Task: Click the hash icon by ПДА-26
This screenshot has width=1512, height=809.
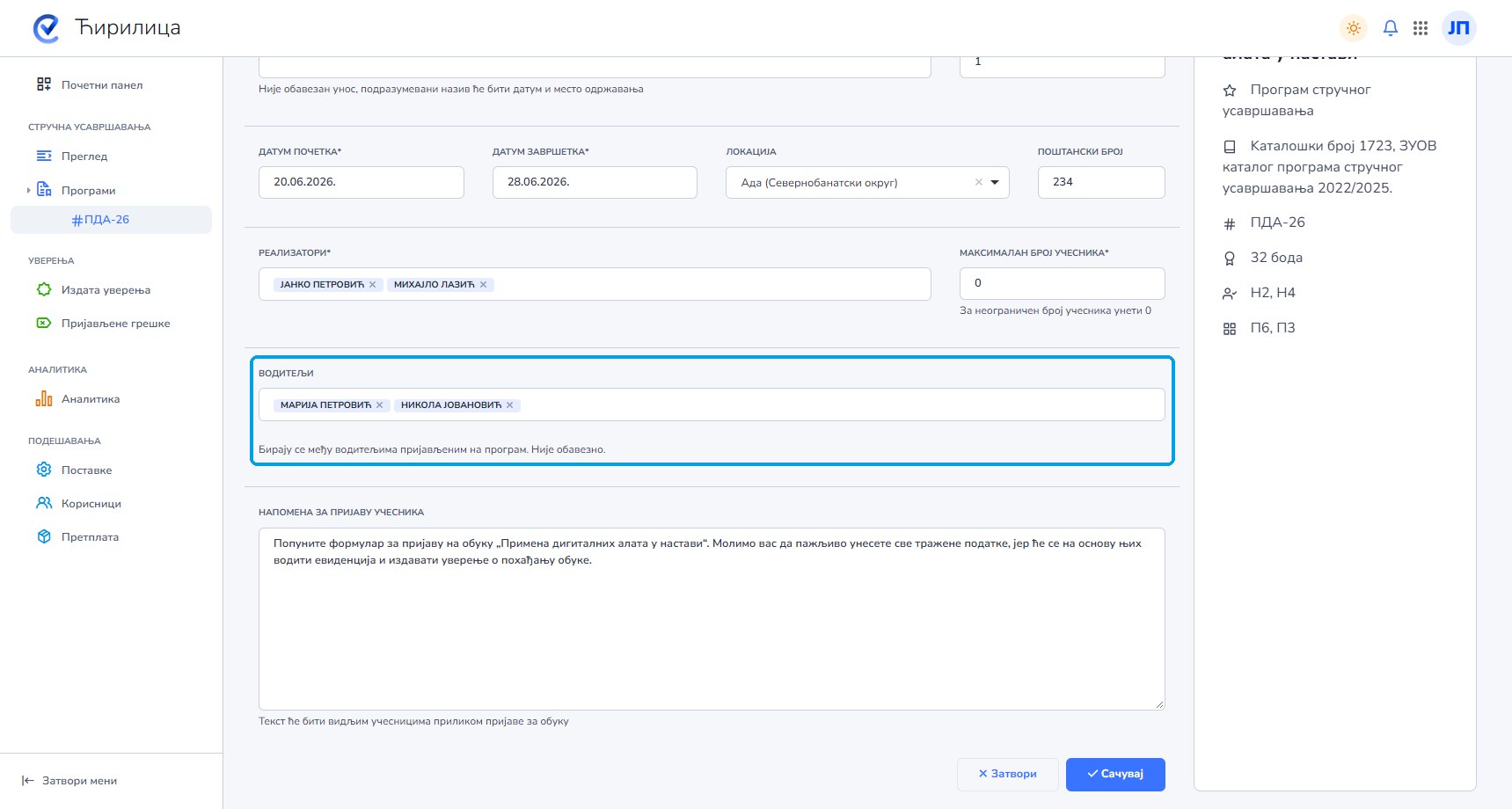Action: tap(1230, 223)
